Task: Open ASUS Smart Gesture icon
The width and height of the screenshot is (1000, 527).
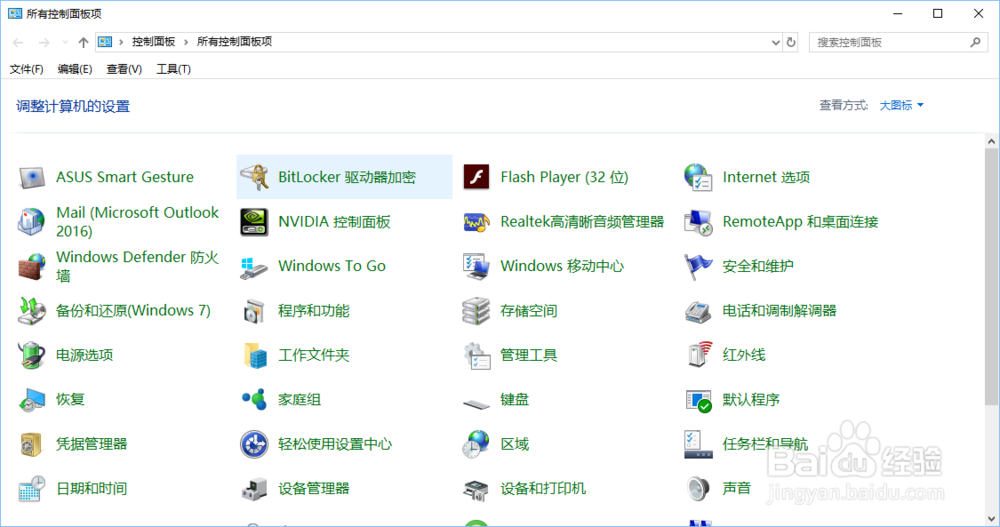Action: click(31, 177)
